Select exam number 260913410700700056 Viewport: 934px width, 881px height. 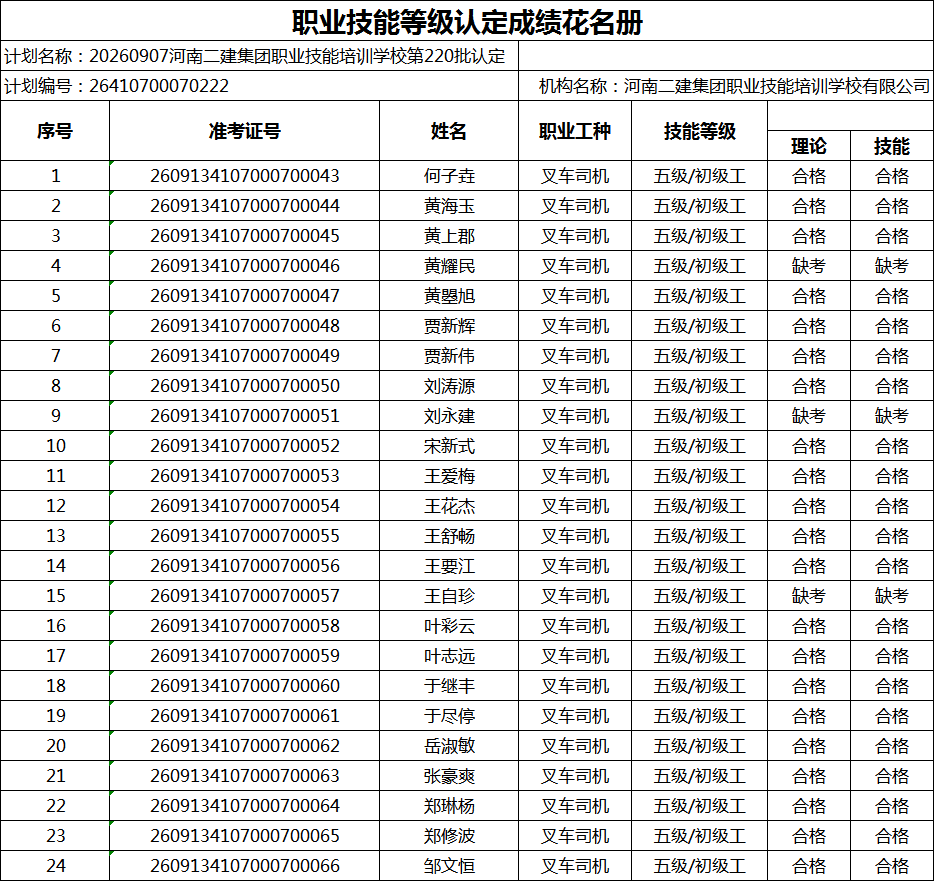pyautogui.click(x=244, y=565)
